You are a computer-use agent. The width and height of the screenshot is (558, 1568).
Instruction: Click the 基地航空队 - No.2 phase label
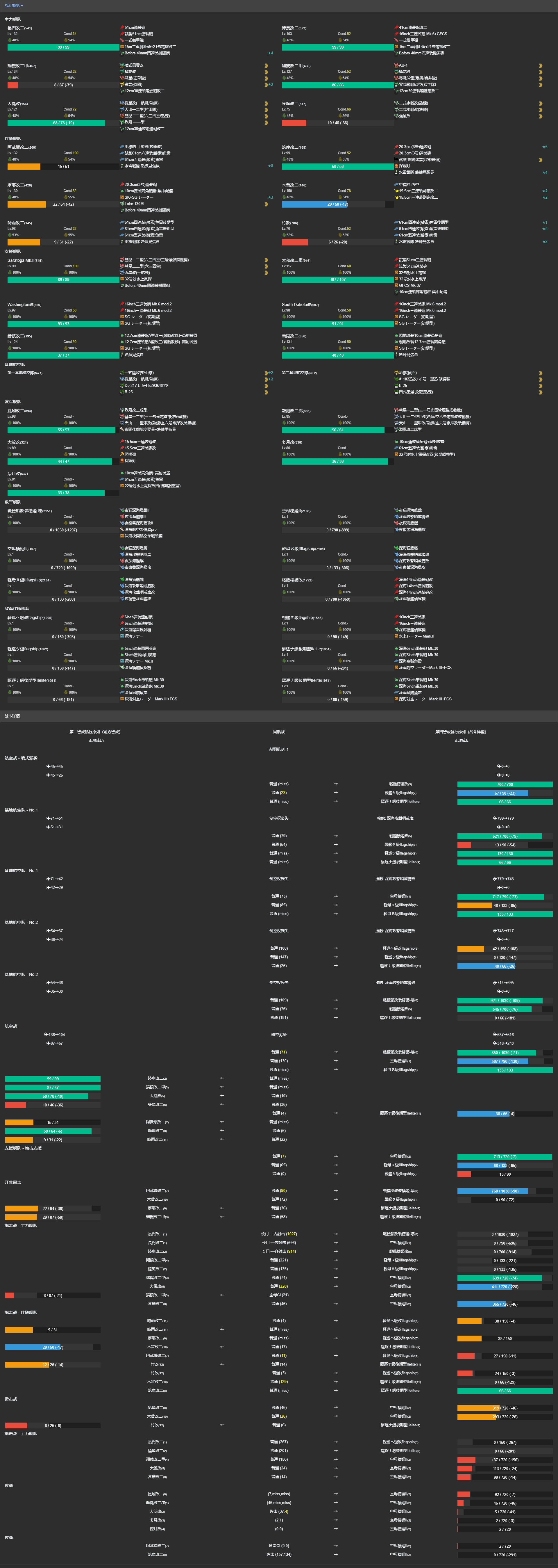pyautogui.click(x=21, y=922)
